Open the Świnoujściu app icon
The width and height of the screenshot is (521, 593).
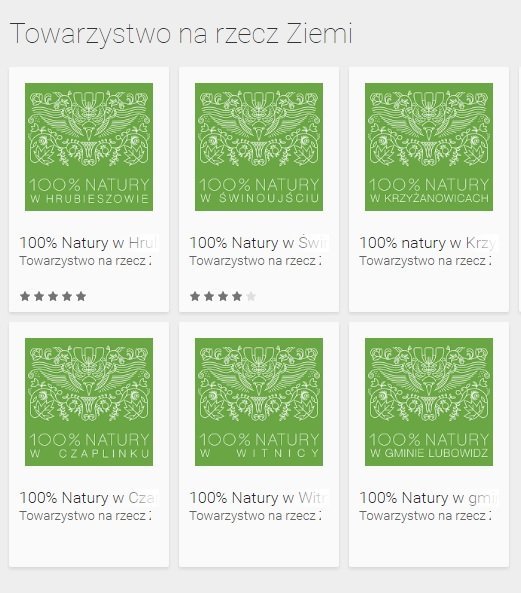click(259, 147)
